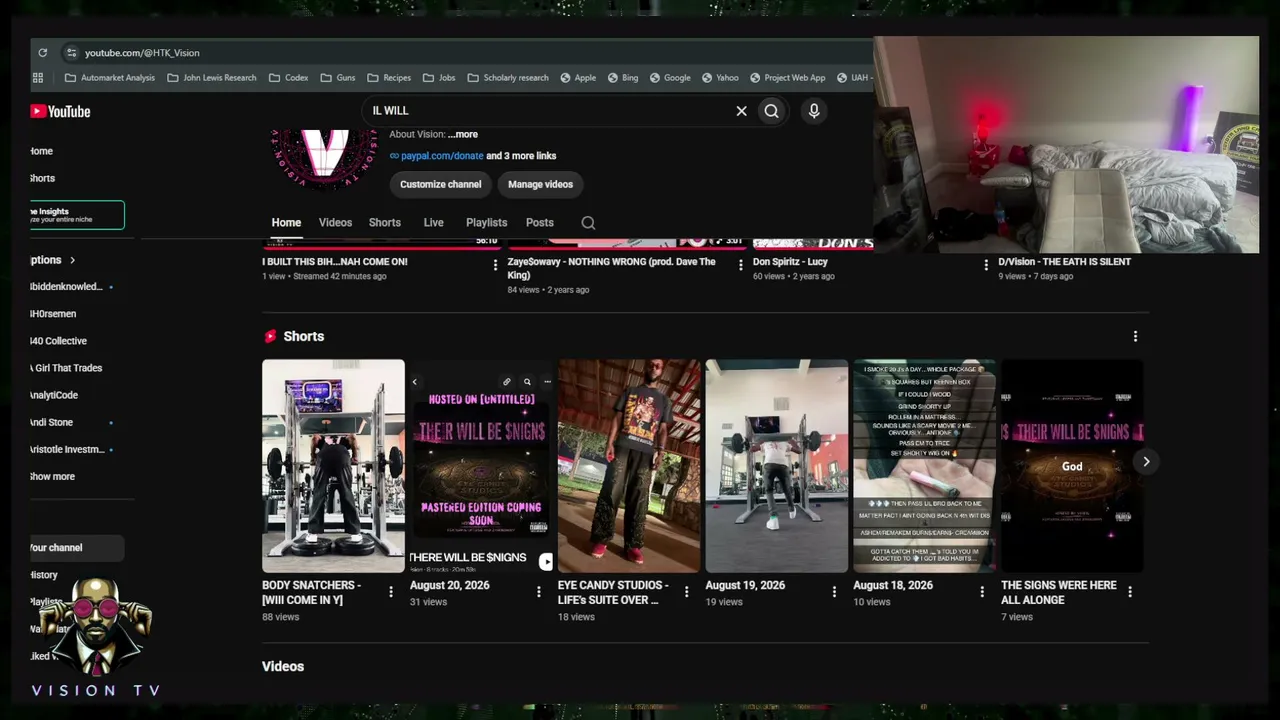Switch to the Playlists tab
The height and width of the screenshot is (720, 1280).
point(486,223)
